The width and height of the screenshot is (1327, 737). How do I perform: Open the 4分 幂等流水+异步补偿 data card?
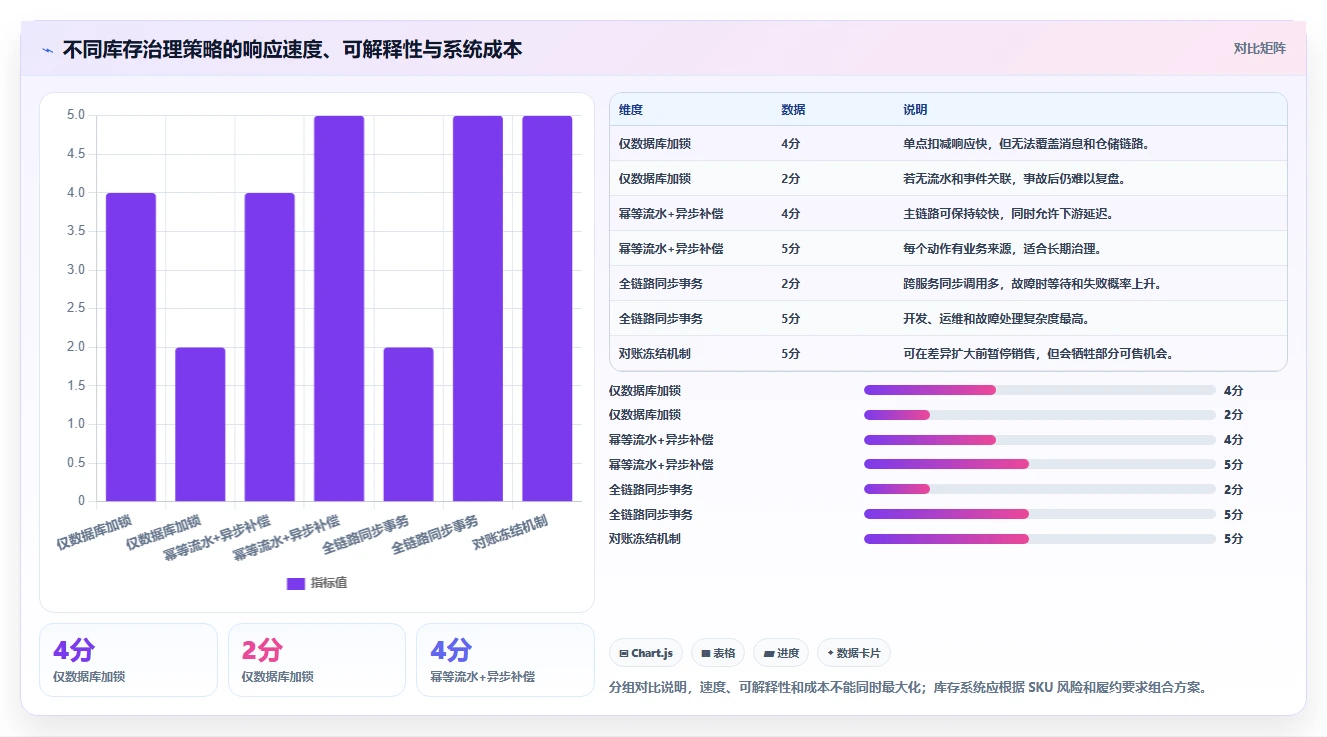[505, 660]
